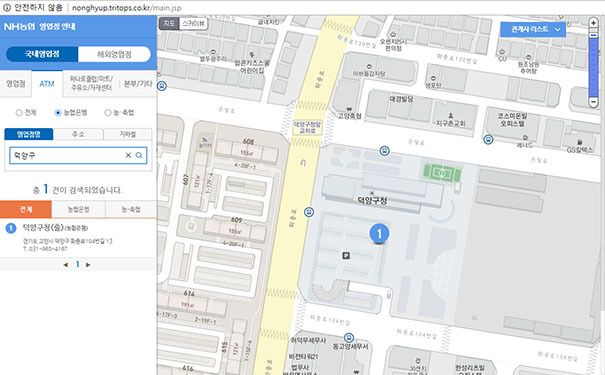Select the 영업점명 search type tab
The height and width of the screenshot is (375, 605).
click(x=29, y=134)
